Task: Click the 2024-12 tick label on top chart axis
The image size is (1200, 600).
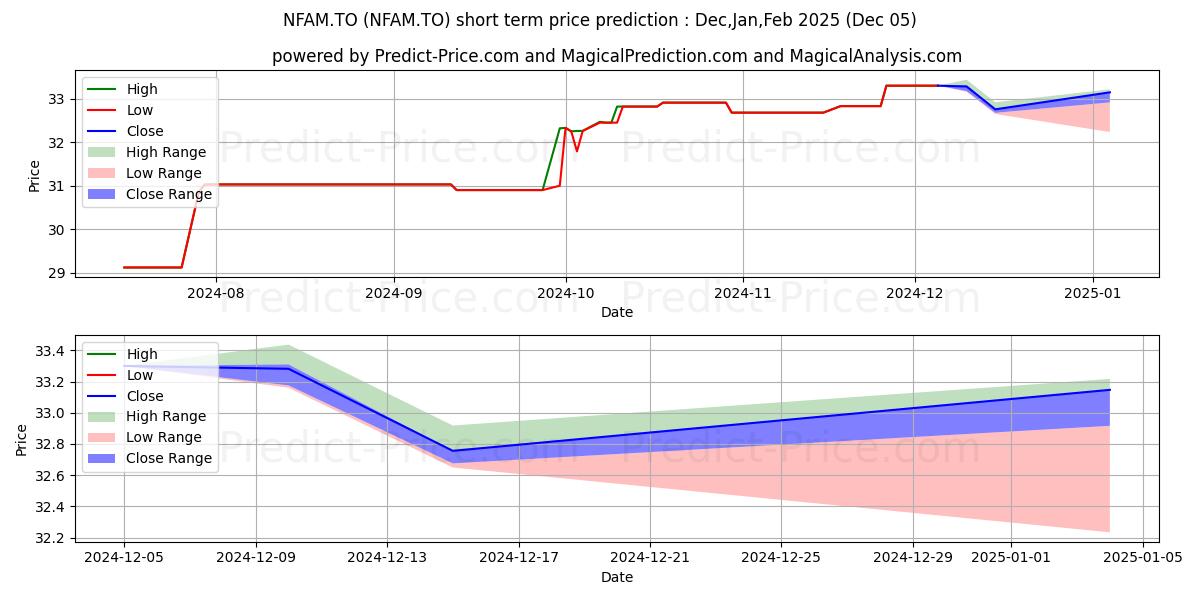Action: pyautogui.click(x=915, y=295)
